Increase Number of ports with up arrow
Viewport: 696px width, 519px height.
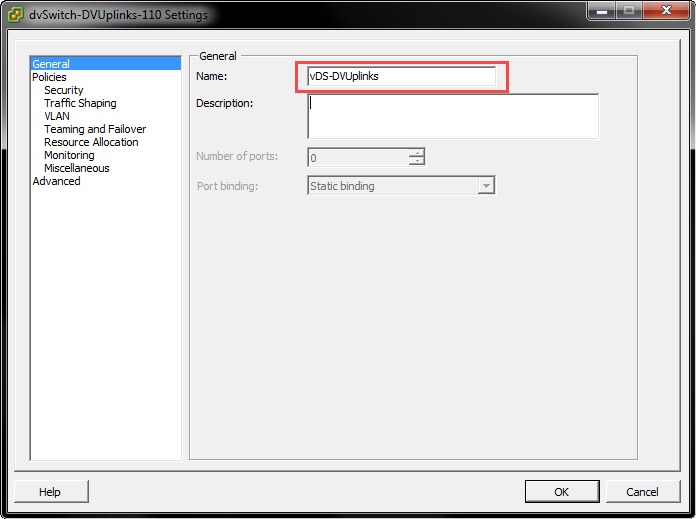click(417, 153)
